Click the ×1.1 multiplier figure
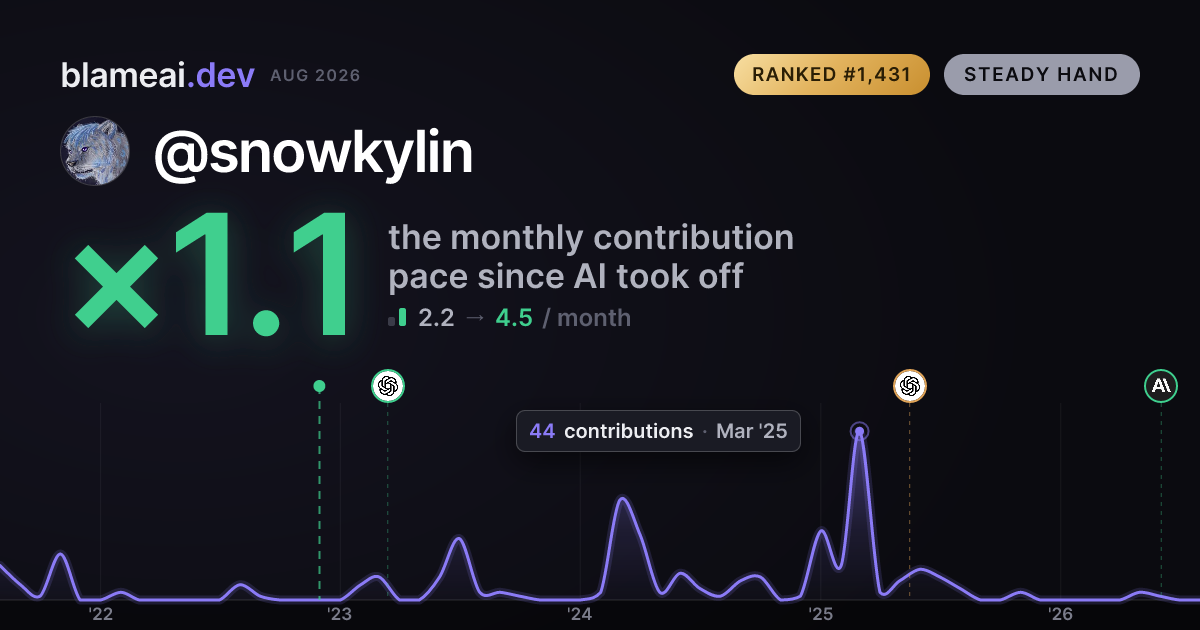The image size is (1200, 630). click(212, 278)
